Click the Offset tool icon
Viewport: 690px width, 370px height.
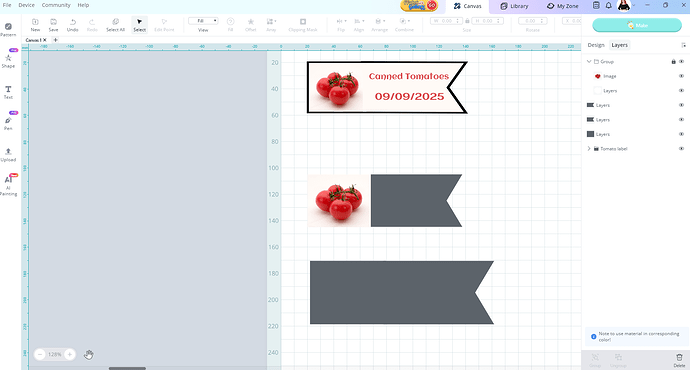250,25
